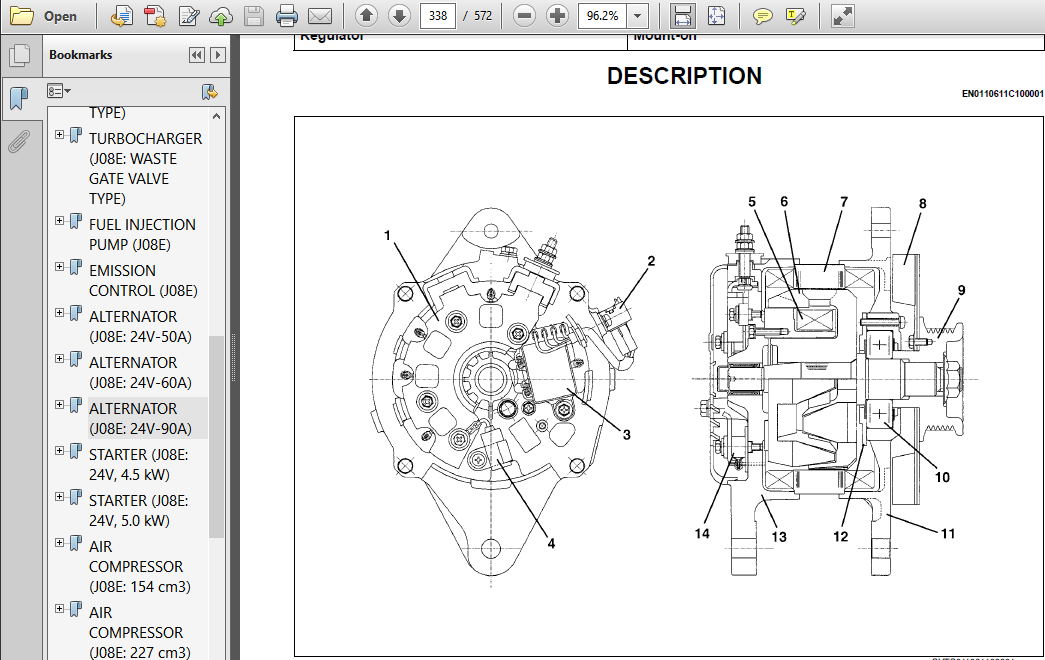Open TURBOCHARGER waste gate valve bookmark

coord(145,169)
